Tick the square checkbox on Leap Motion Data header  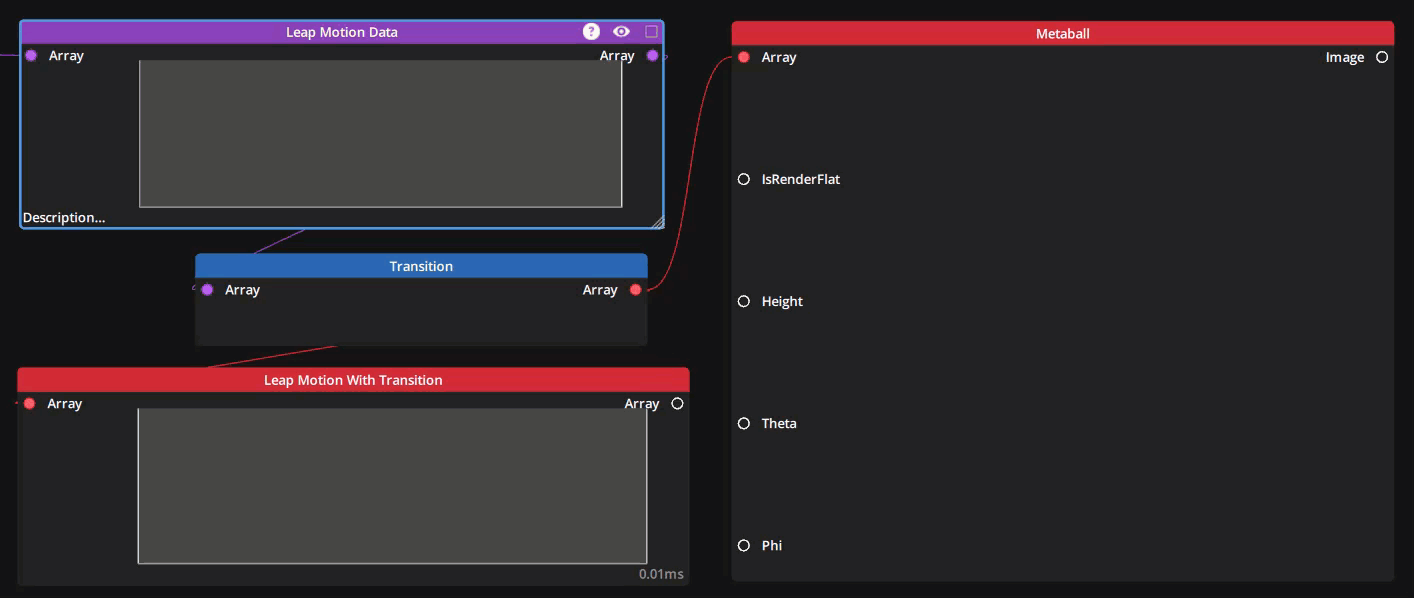(x=651, y=32)
